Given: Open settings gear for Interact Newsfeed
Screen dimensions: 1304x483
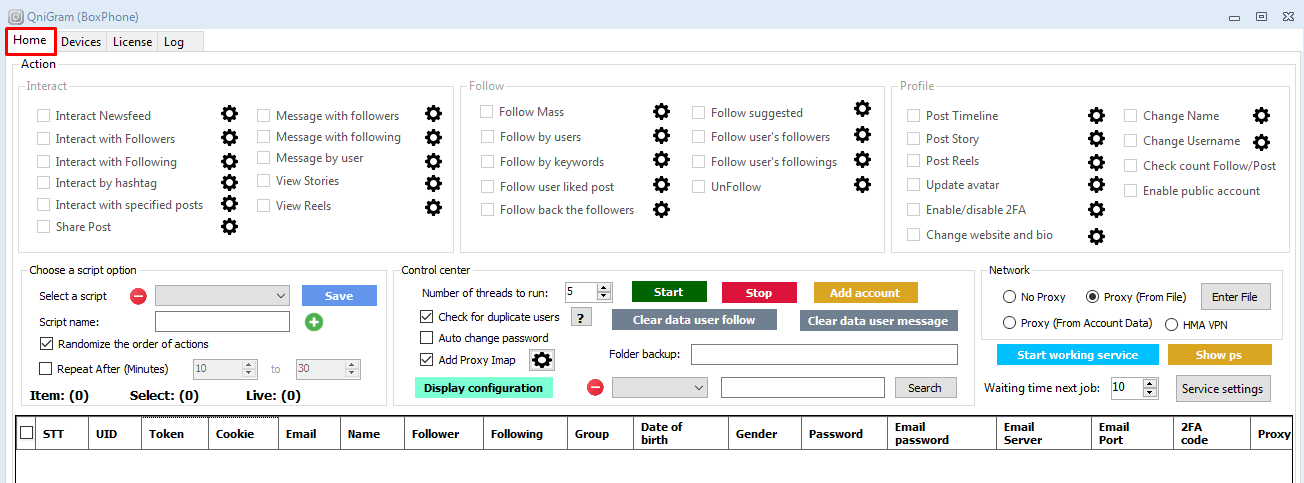Looking at the screenshot, I should 229,115.
